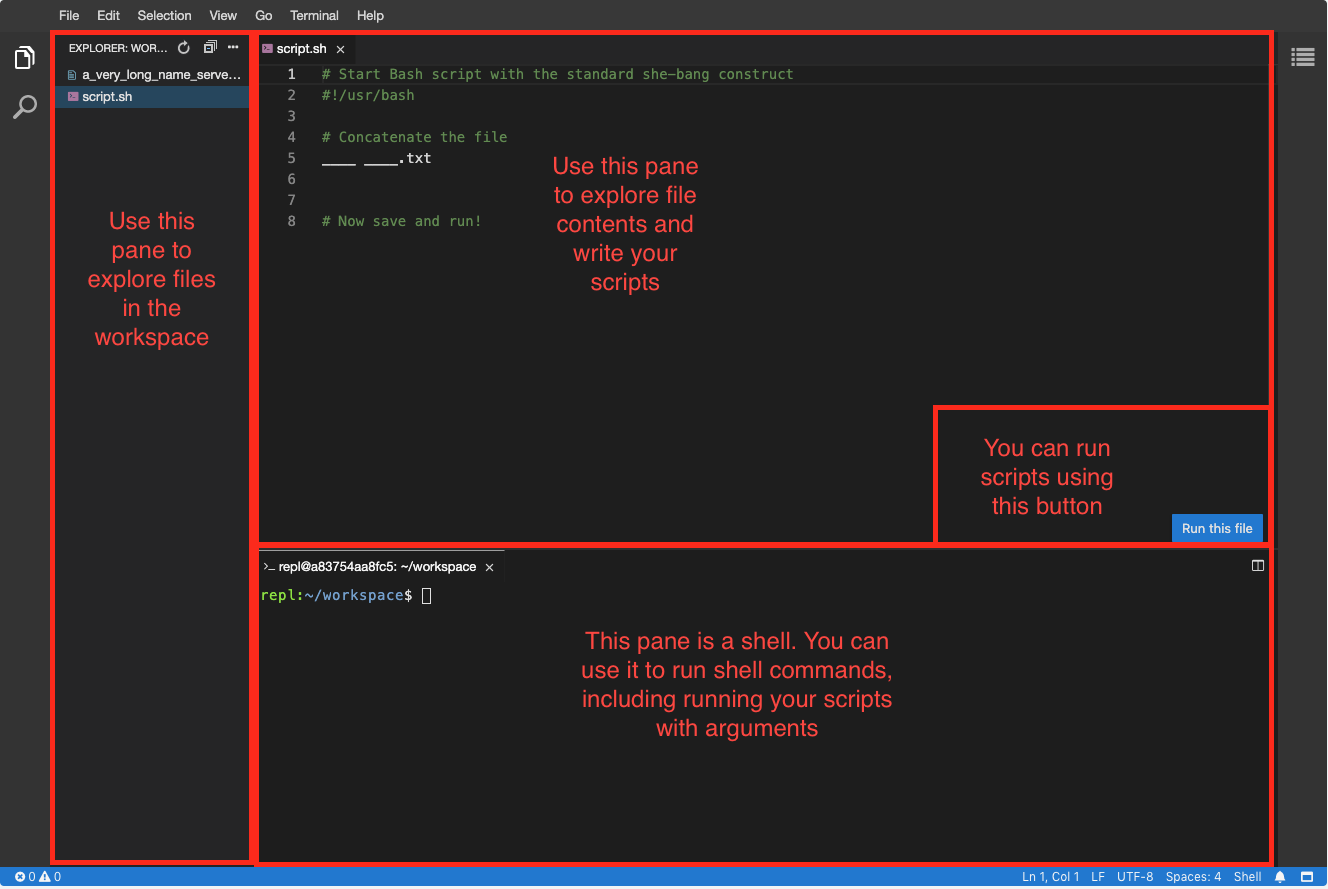Change encoding via UTF-8 indicator
Image resolution: width=1328 pixels, height=889 pixels.
point(1135,877)
